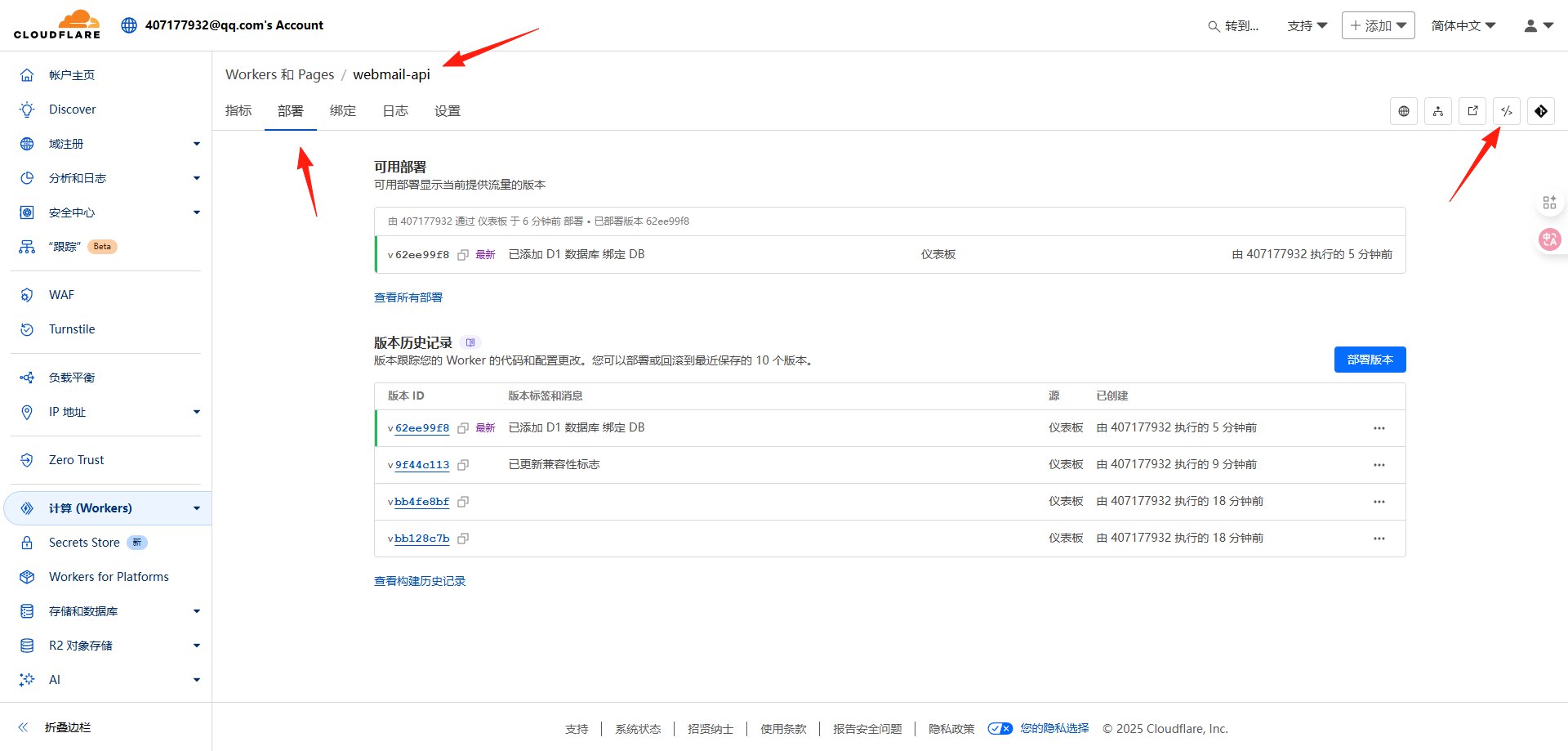This screenshot has width=1568, height=751.
Task: Click the apps-grid floating icon on the right edge
Action: pos(1549,202)
